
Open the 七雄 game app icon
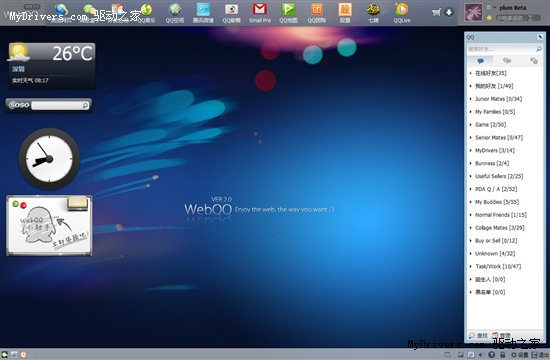pyautogui.click(x=373, y=12)
